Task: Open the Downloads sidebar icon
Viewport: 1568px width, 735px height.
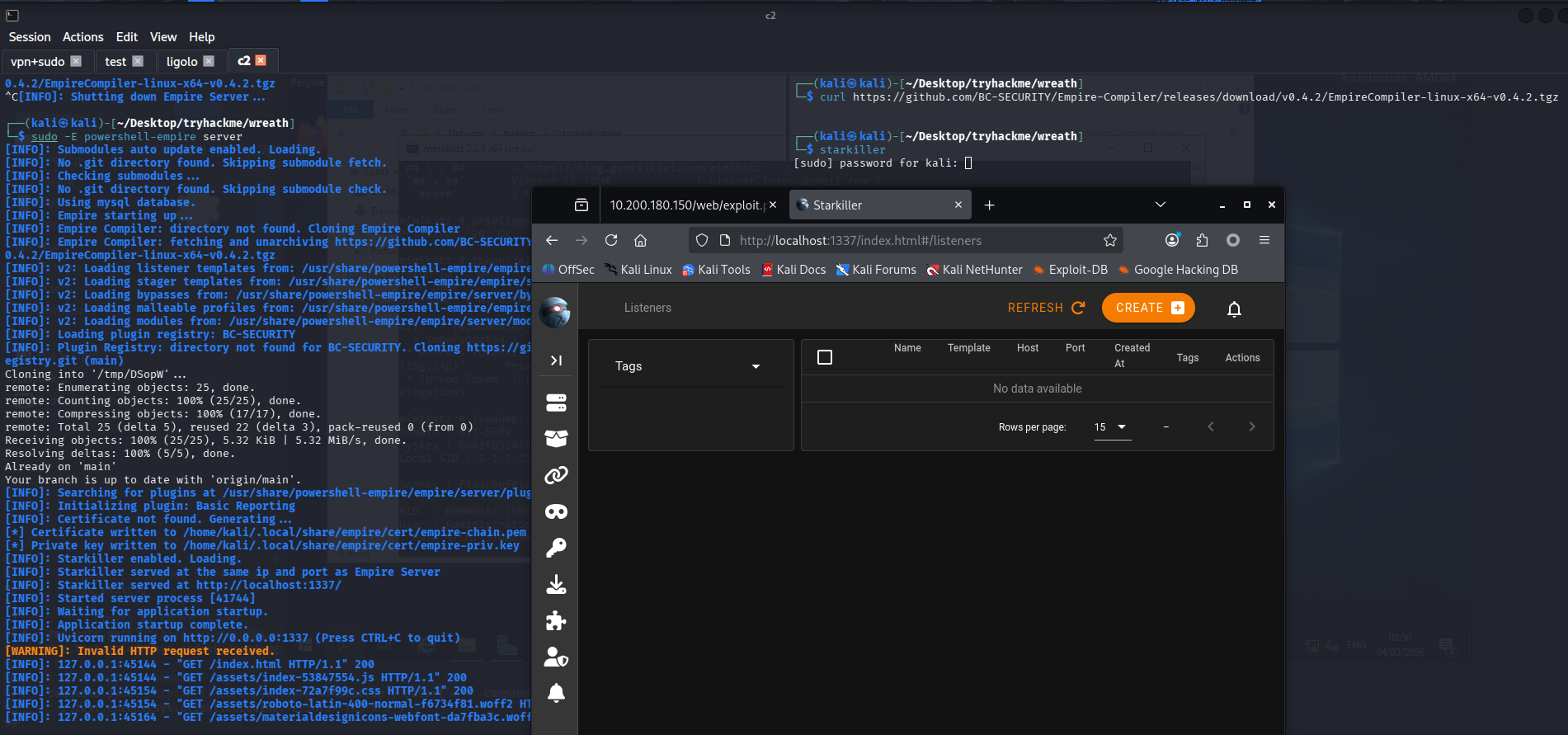Action: tap(556, 584)
